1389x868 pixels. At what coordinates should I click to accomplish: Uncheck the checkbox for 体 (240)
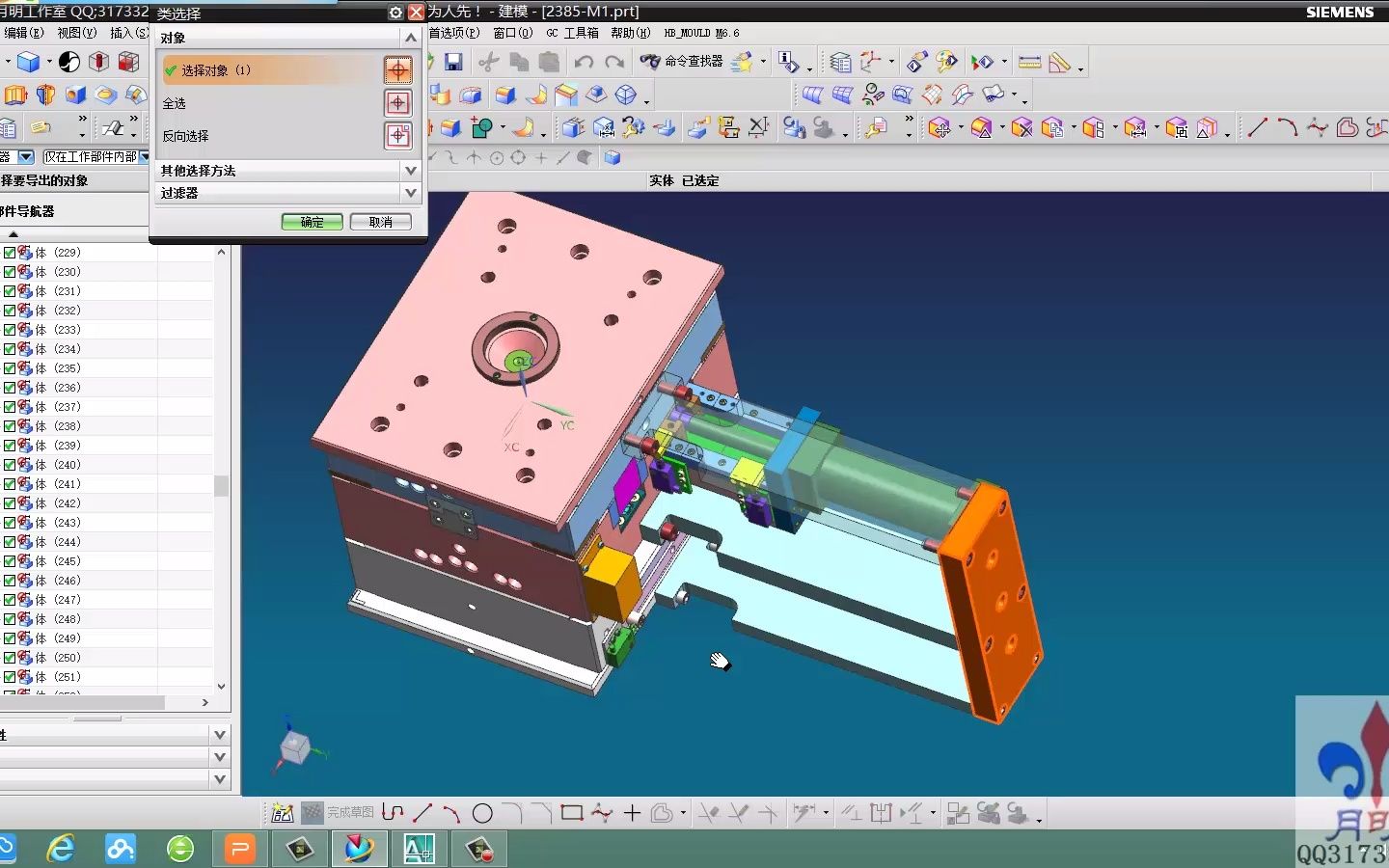pos(10,465)
